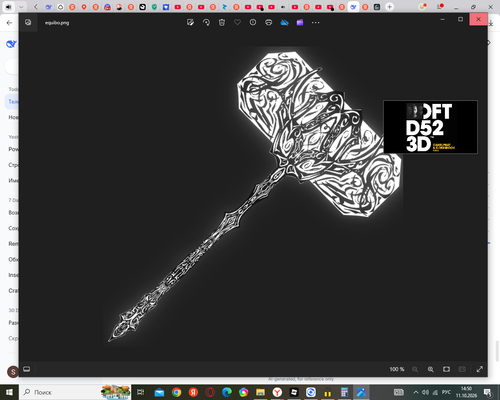Expand the tab list chevron in browser

click(x=21, y=7)
